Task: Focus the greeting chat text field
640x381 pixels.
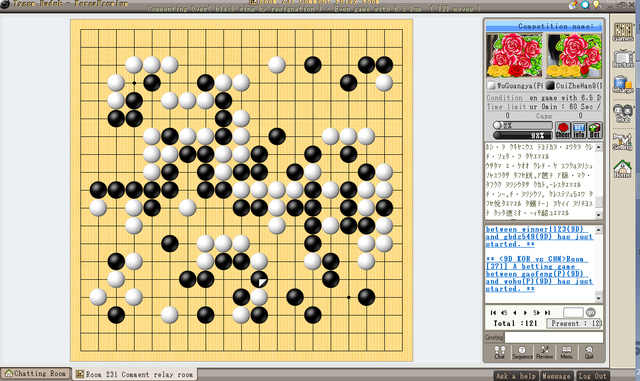Action: [x=554, y=337]
